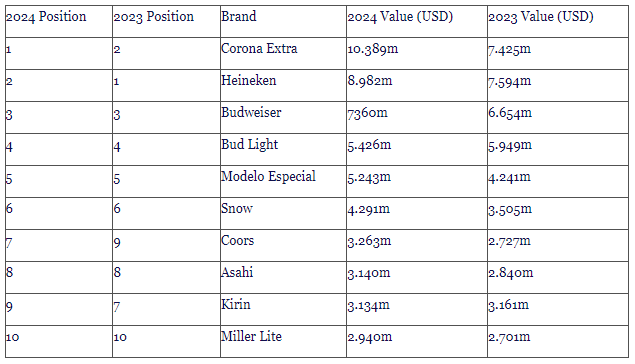This screenshot has height=364, width=635.
Task: Click the Brand column header
Action: (283, 21)
